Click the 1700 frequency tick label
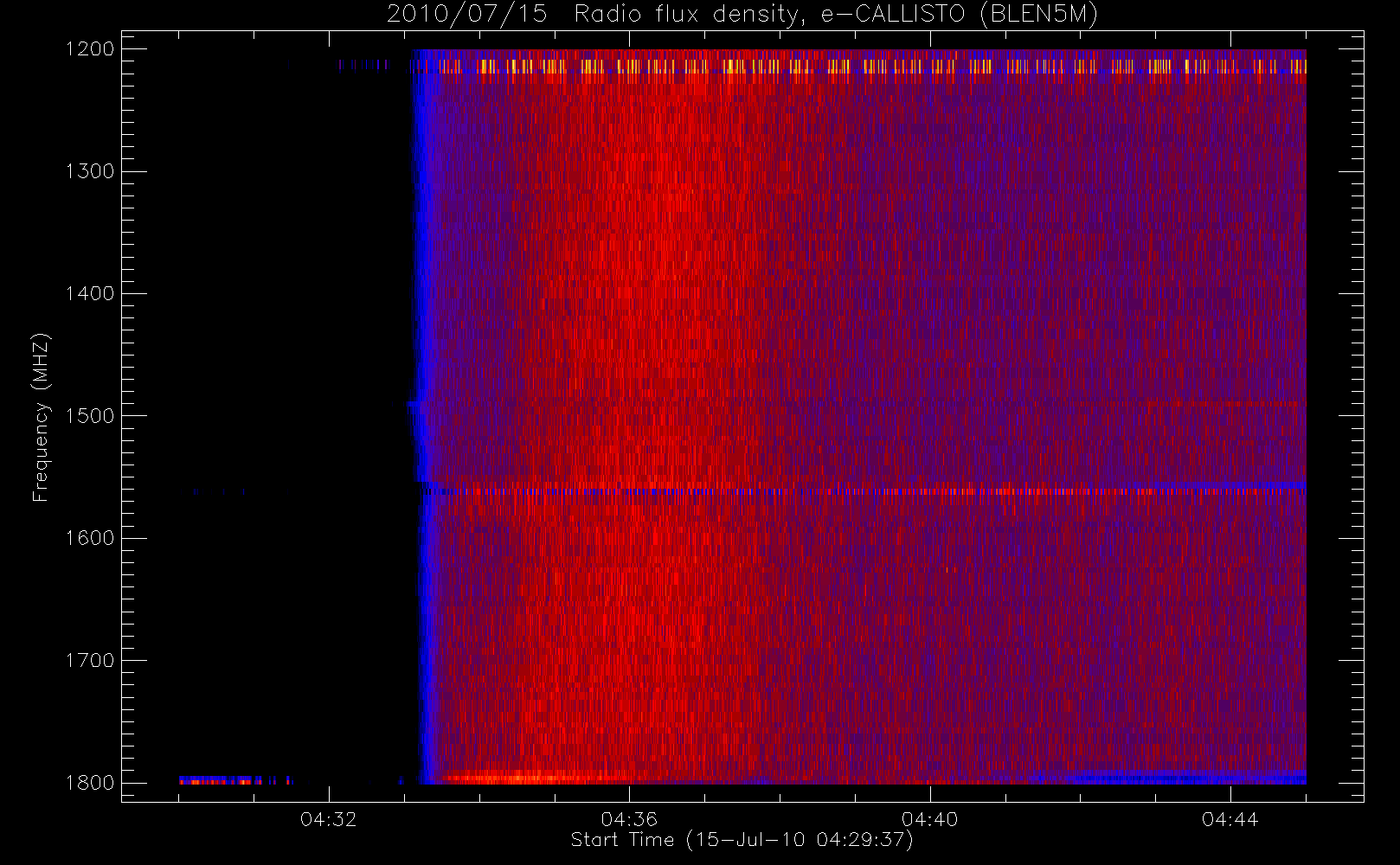The image size is (1400, 865). click(90, 661)
